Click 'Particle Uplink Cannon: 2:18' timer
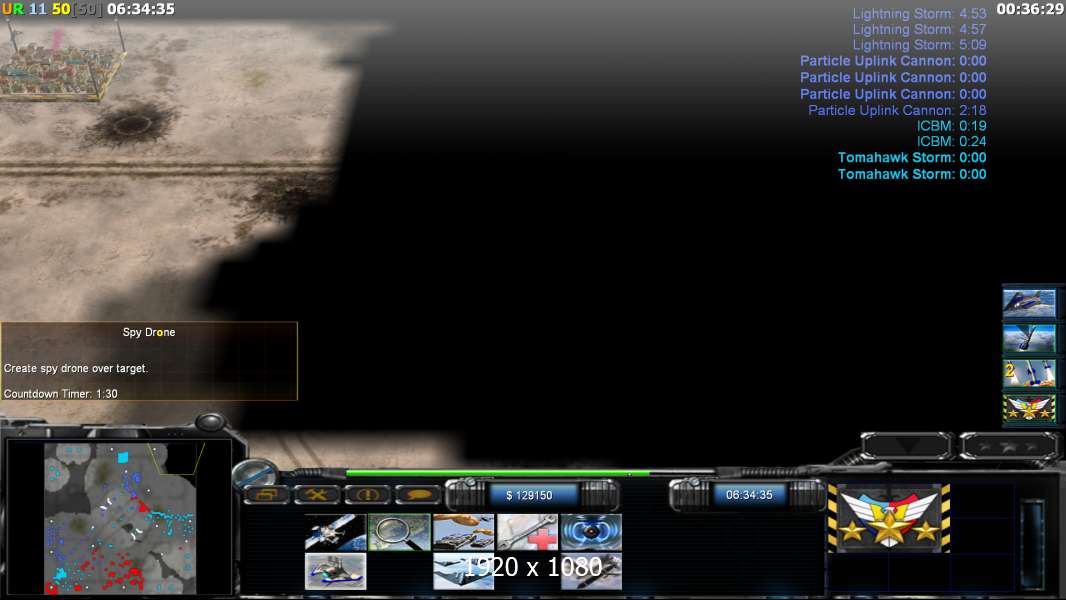Screen dimensions: 1066x600 [x=897, y=110]
